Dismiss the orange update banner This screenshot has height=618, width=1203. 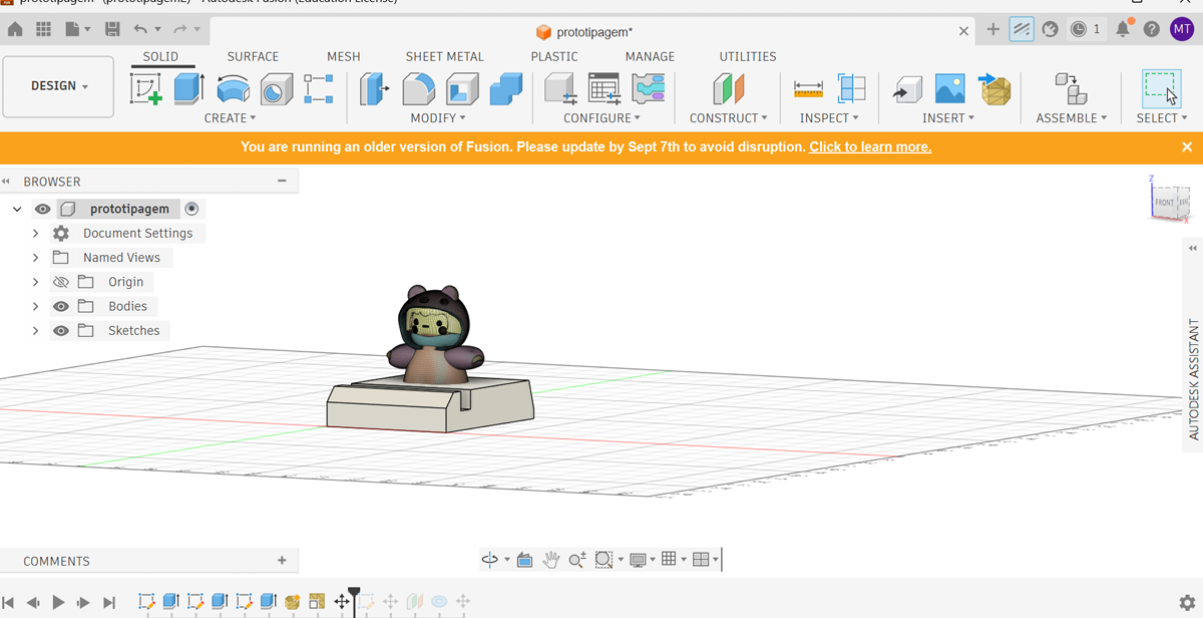point(1187,147)
